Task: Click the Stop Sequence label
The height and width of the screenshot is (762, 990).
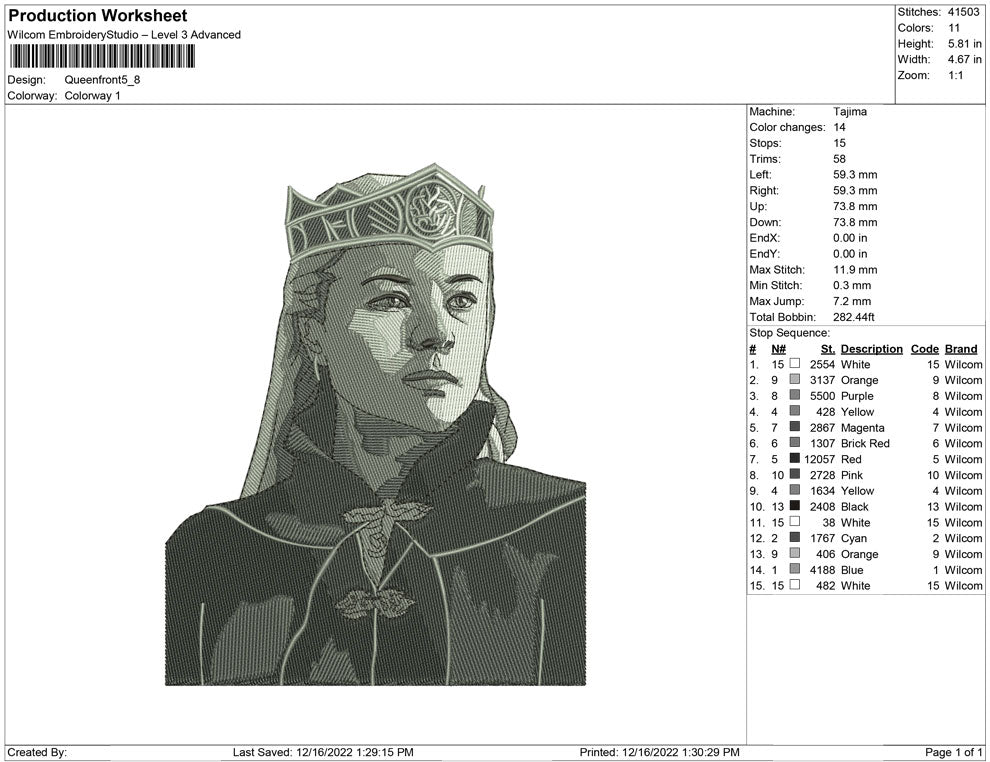Action: click(789, 333)
